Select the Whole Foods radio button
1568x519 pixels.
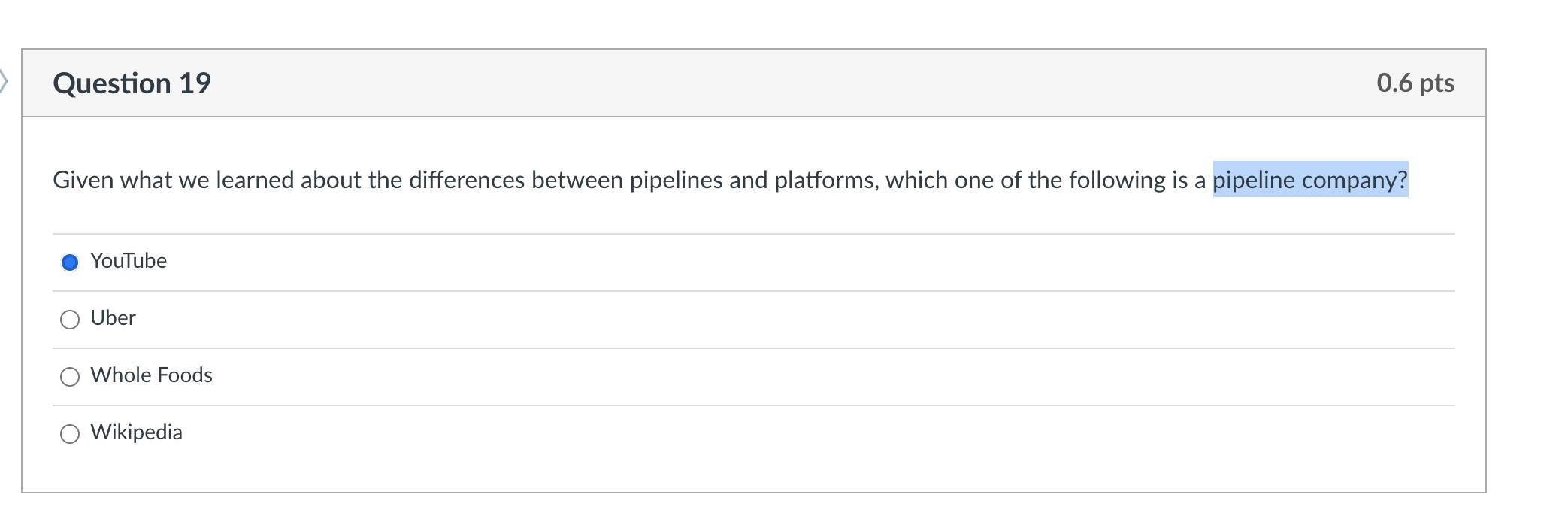[x=70, y=376]
